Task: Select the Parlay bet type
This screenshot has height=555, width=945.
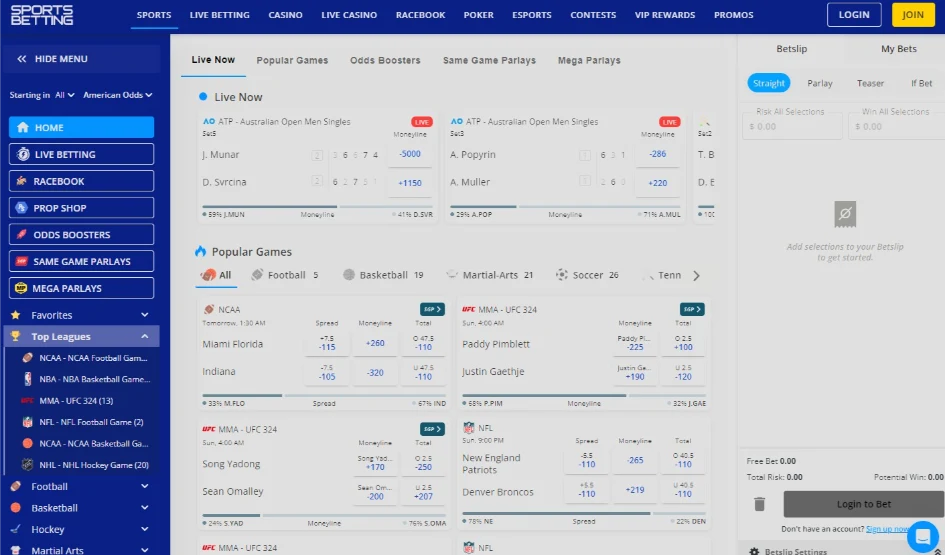Action: (x=820, y=83)
